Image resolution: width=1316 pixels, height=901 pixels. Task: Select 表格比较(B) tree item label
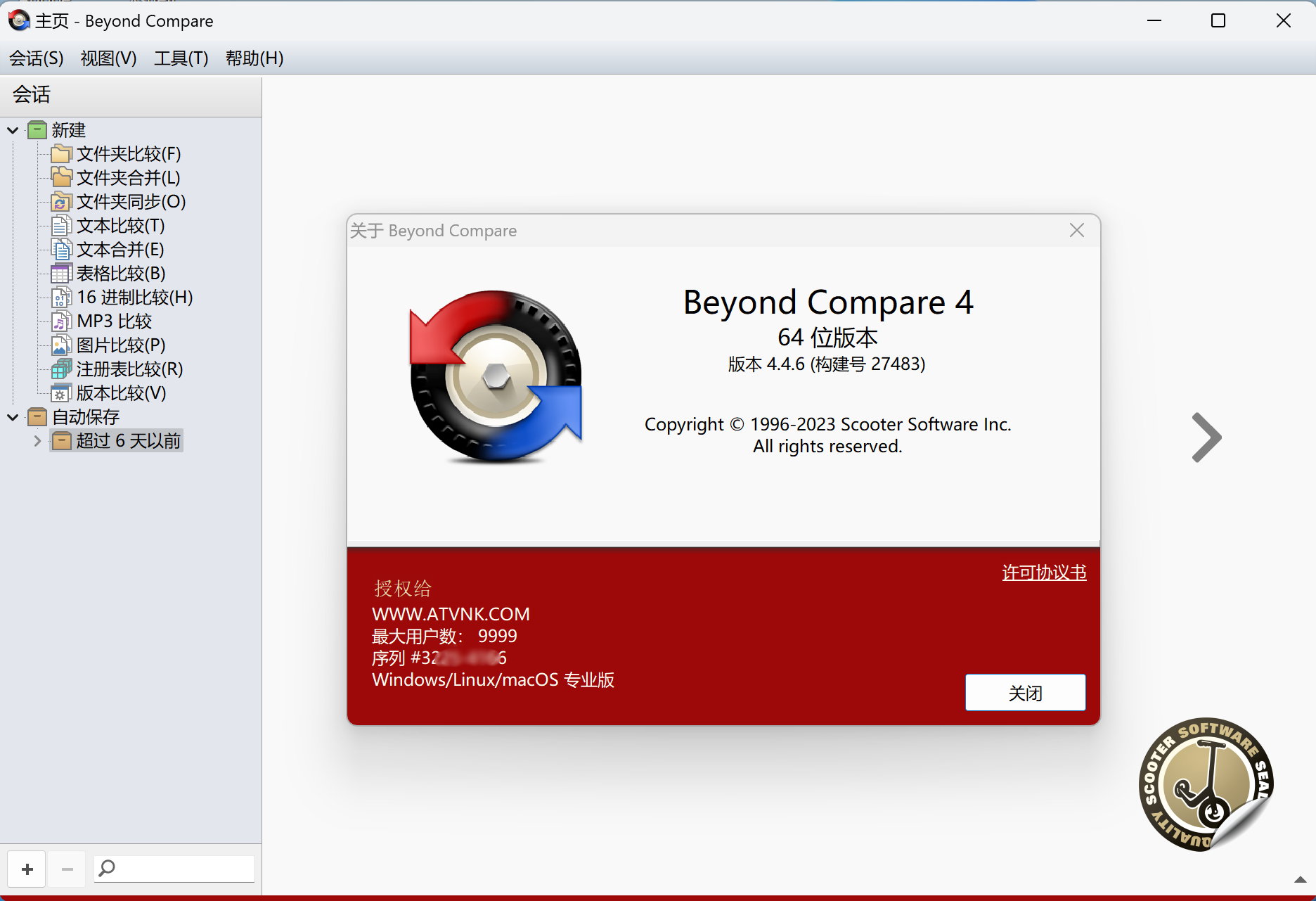coord(121,274)
